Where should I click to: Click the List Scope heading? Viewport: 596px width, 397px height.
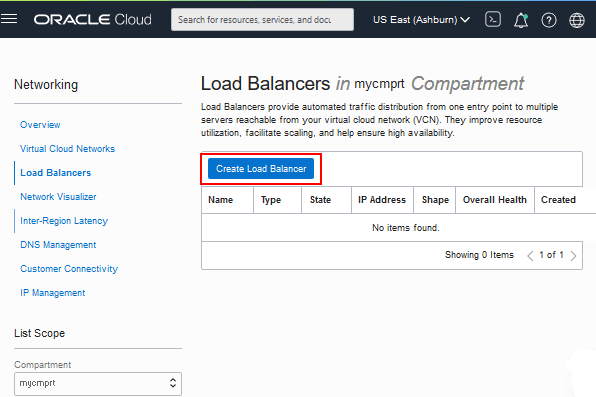tap(40, 333)
